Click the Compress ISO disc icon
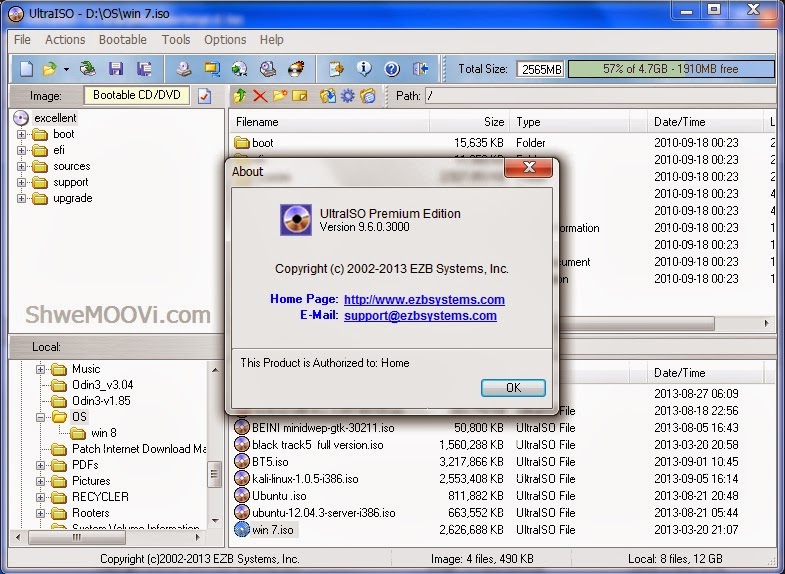Image resolution: width=785 pixels, height=574 pixels. tap(239, 69)
